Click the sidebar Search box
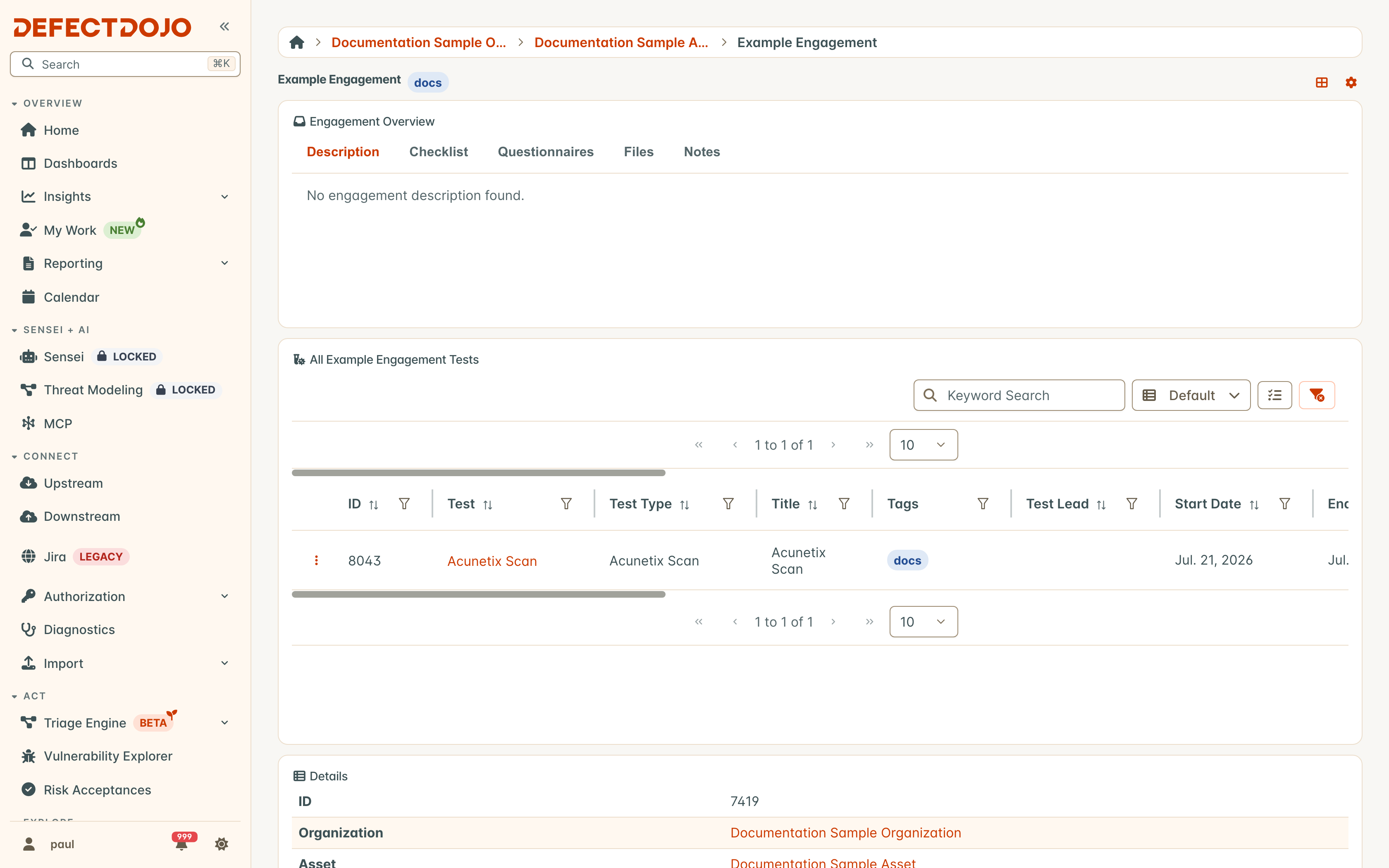Image resolution: width=1389 pixels, height=868 pixels. [x=125, y=64]
